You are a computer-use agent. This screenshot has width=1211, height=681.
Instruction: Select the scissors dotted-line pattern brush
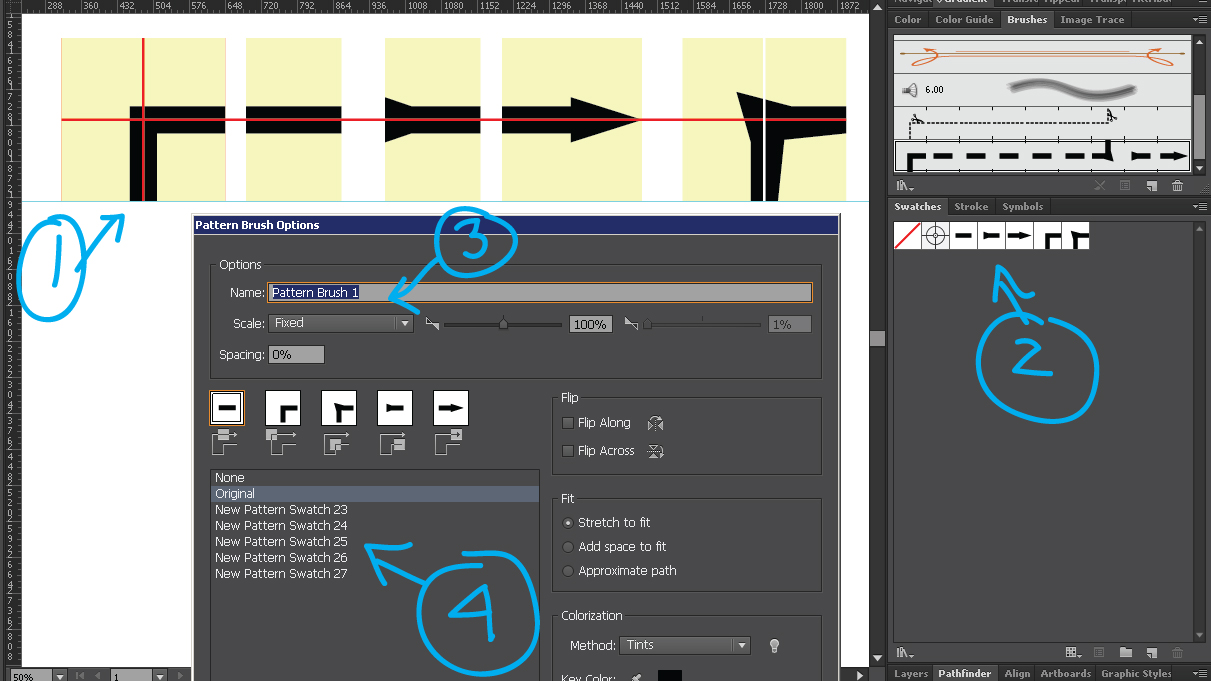click(1042, 122)
